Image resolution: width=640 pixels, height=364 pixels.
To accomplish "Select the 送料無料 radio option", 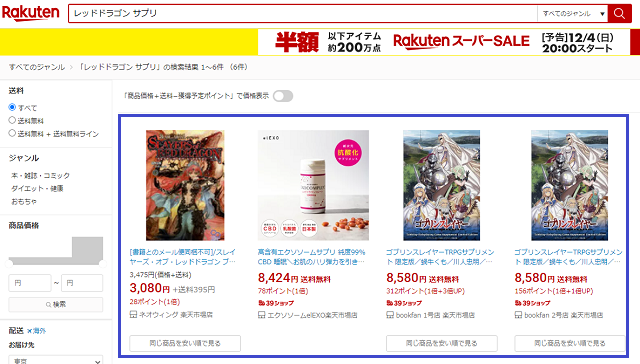I will pos(12,120).
